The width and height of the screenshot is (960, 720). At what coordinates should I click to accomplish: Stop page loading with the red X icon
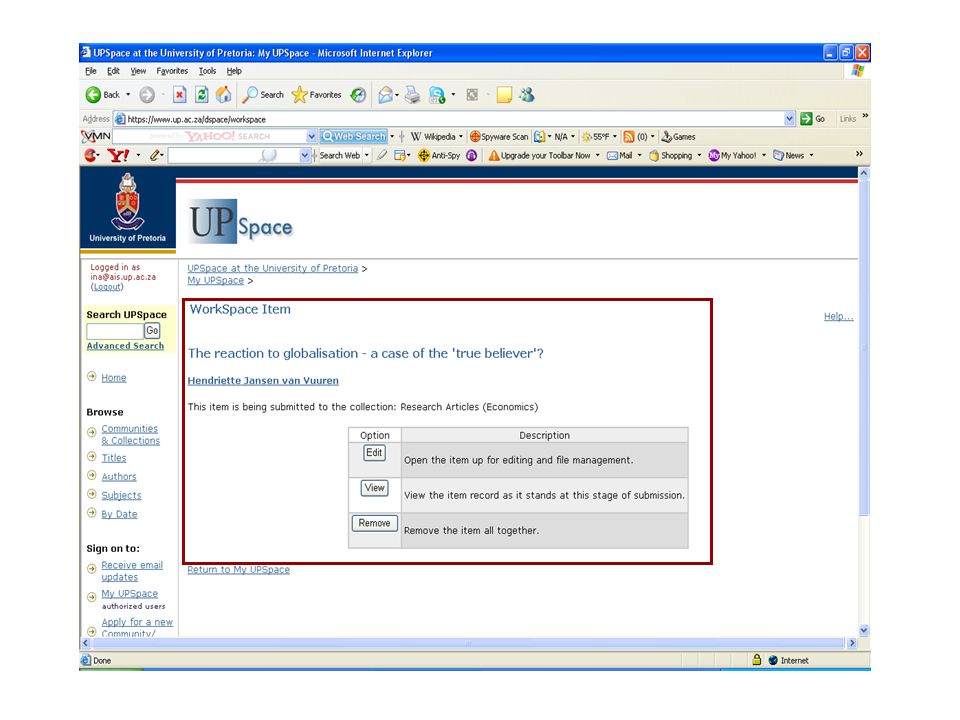(179, 95)
